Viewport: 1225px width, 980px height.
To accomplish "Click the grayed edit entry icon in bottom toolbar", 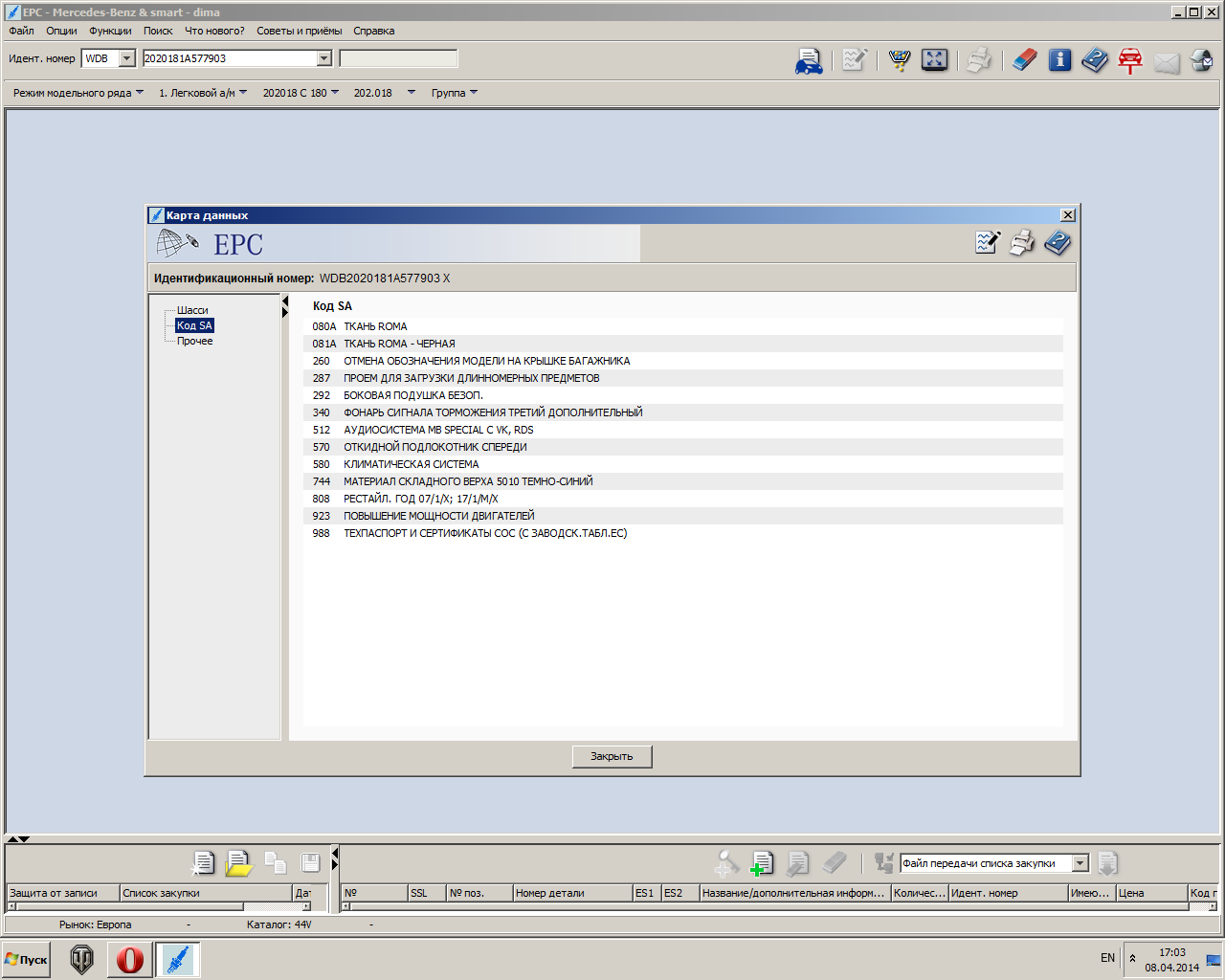I will tap(797, 863).
